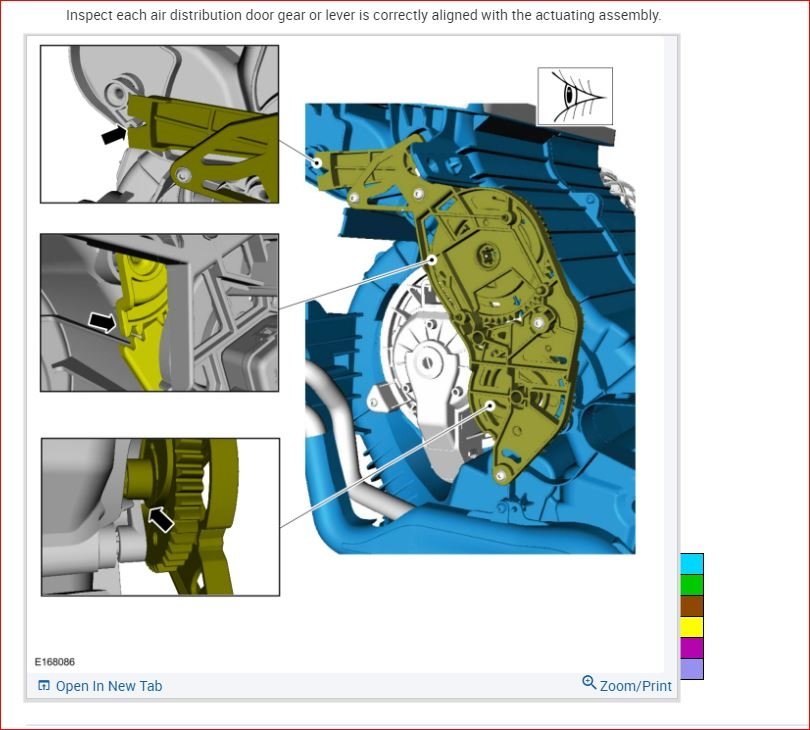Select the brown color swatch
This screenshot has height=730, width=810.
click(692, 606)
